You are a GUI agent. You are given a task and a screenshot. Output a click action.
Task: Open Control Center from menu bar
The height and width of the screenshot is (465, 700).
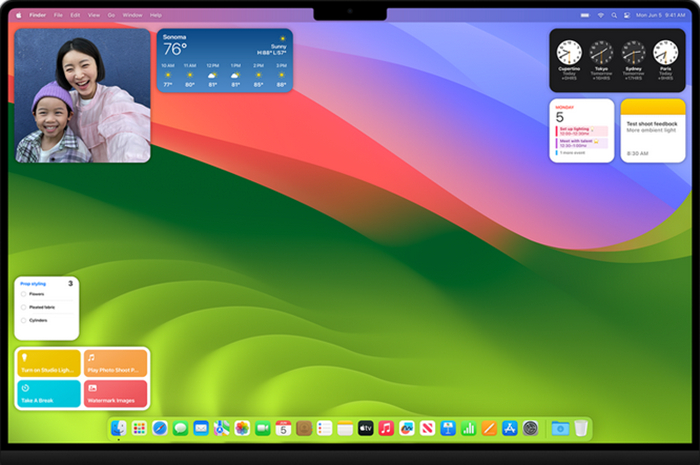point(627,15)
